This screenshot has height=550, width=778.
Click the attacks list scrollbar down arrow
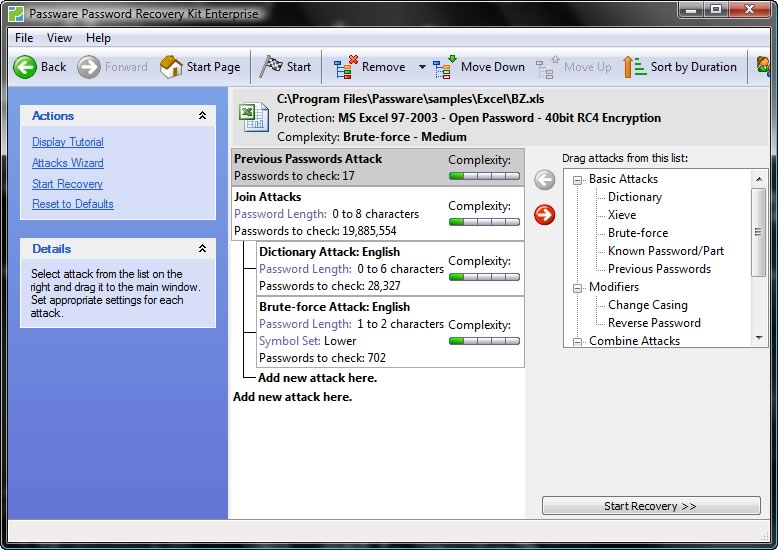point(759,338)
